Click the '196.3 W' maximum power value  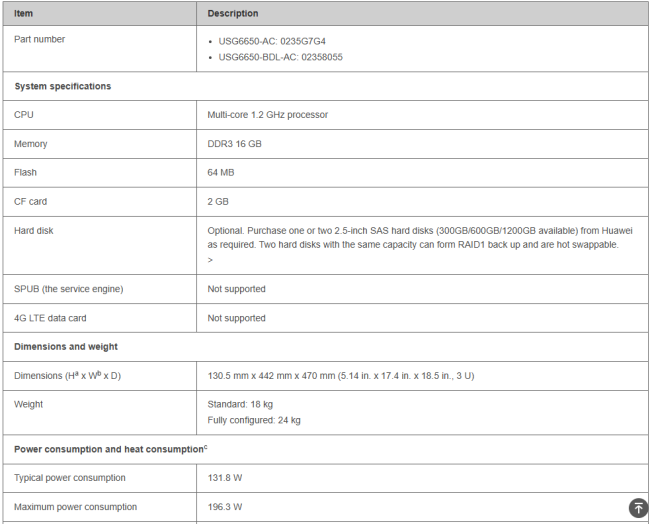click(x=225, y=507)
